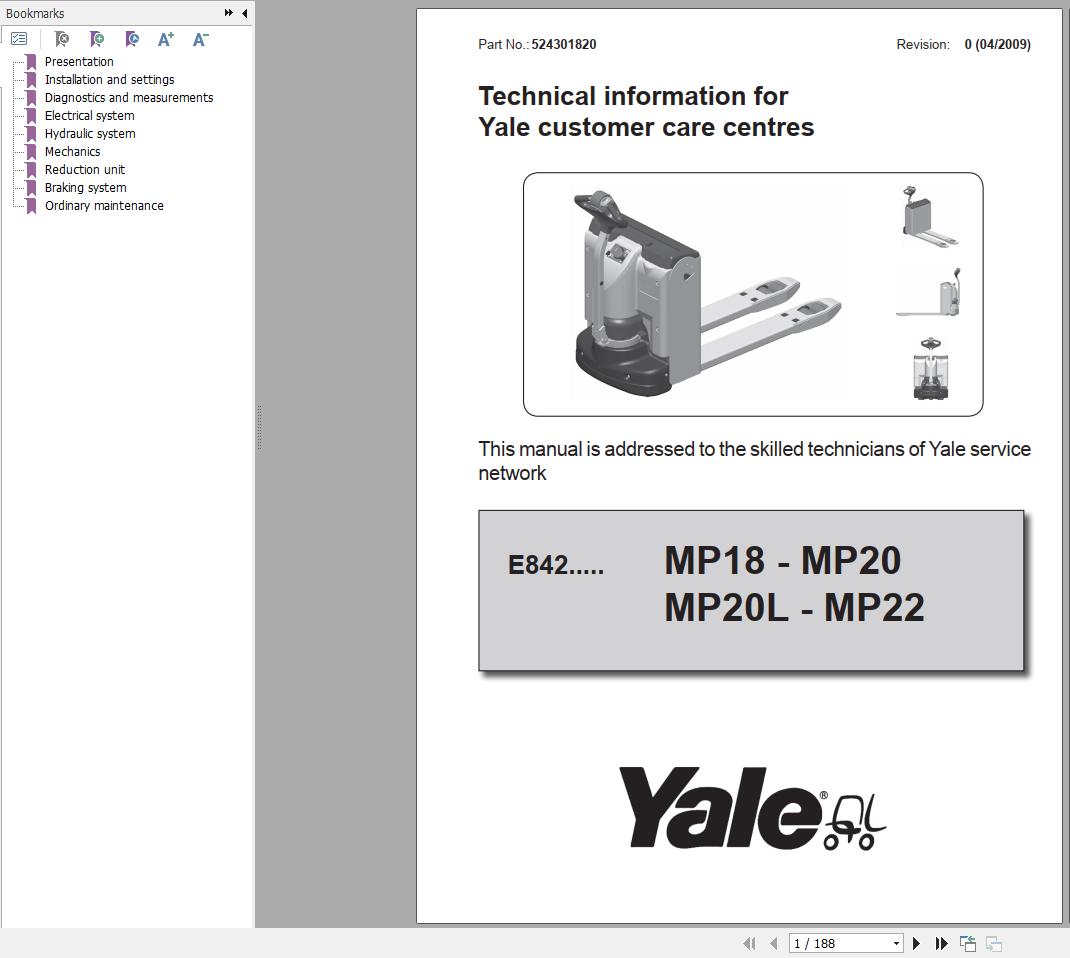The height and width of the screenshot is (958, 1070).
Task: Click the 'MP20L - MP22' model text
Action: [794, 607]
